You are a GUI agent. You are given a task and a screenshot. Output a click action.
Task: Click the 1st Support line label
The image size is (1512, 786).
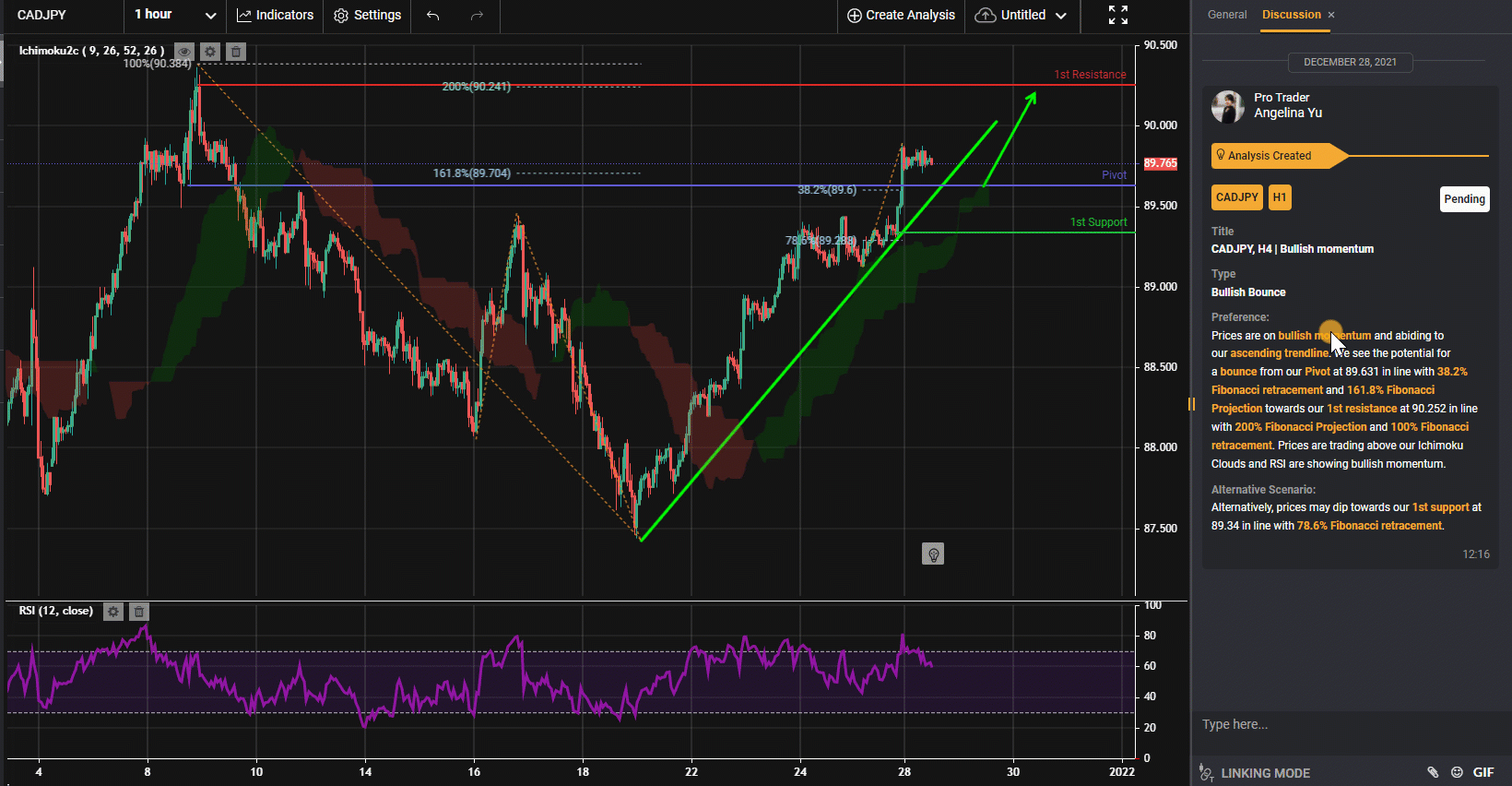tap(1098, 222)
